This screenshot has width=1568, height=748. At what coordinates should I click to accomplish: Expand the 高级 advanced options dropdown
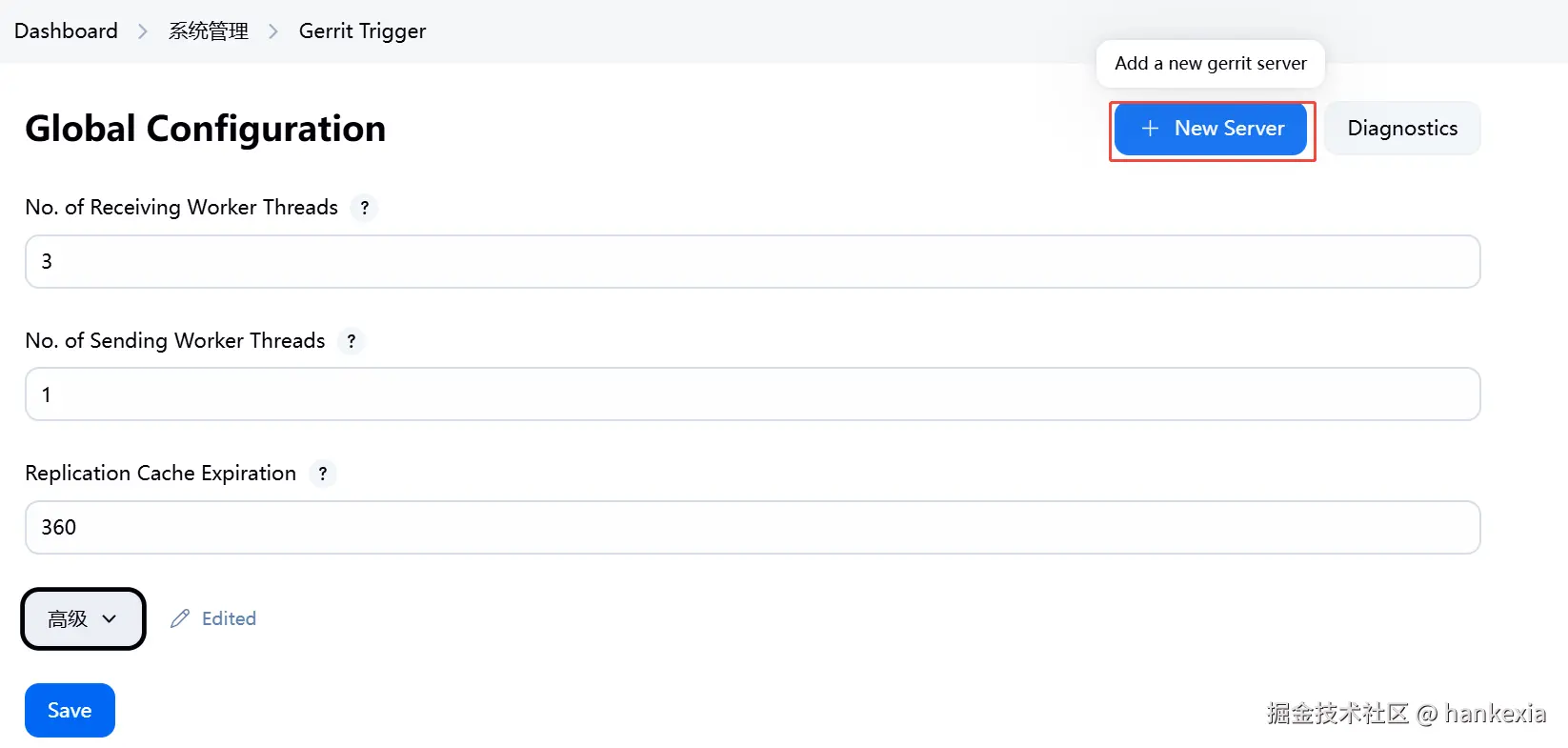83,619
